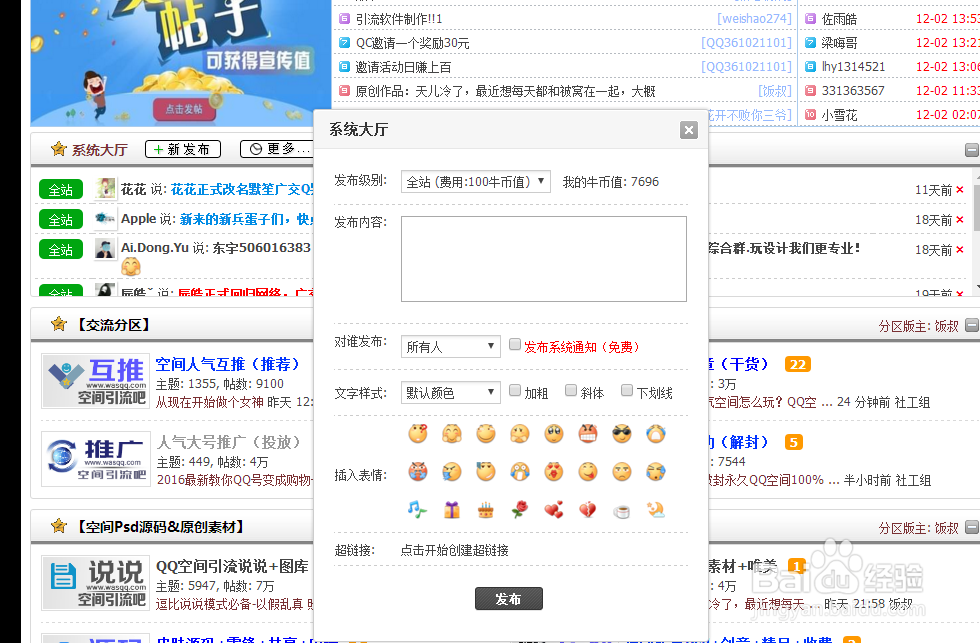The height and width of the screenshot is (643, 980).
Task: Insert the birthday cake emoji
Action: point(486,510)
